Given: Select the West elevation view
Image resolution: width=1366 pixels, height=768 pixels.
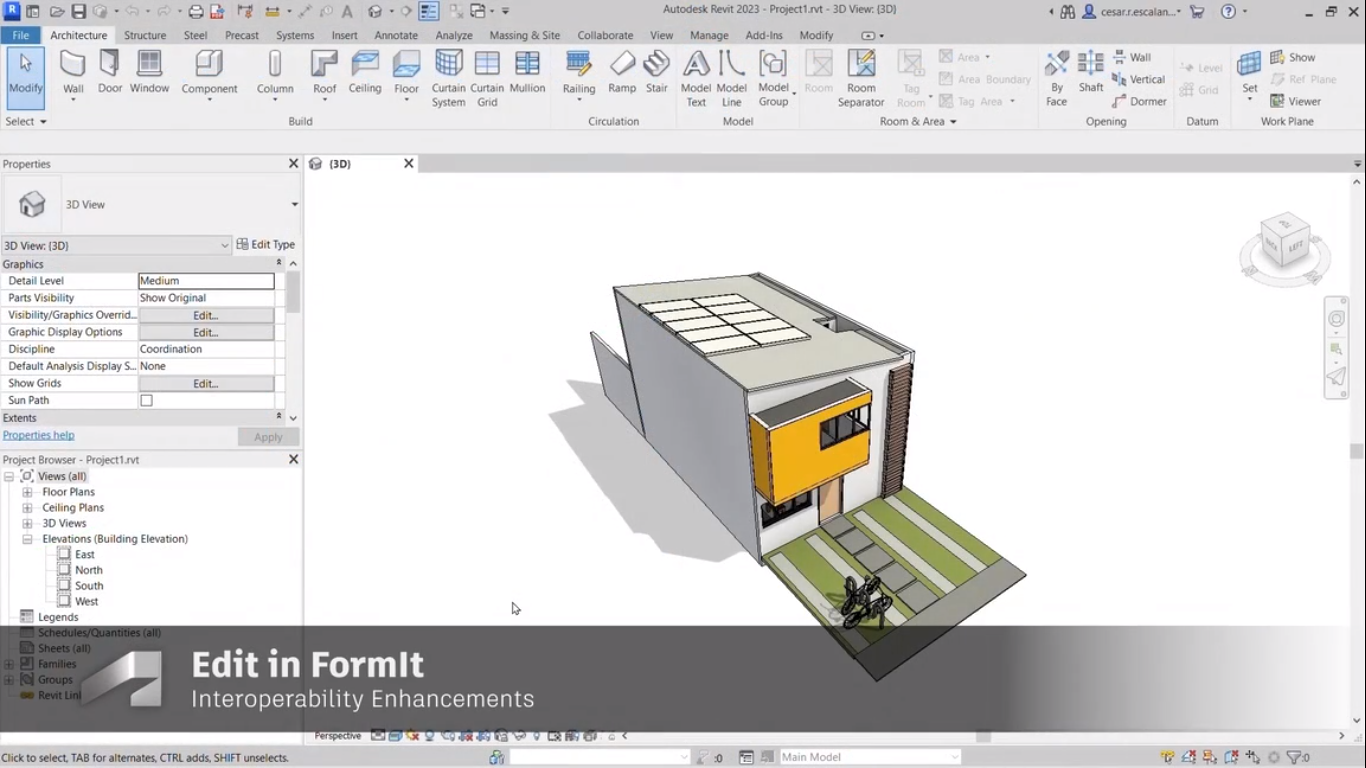Looking at the screenshot, I should pos(87,602).
